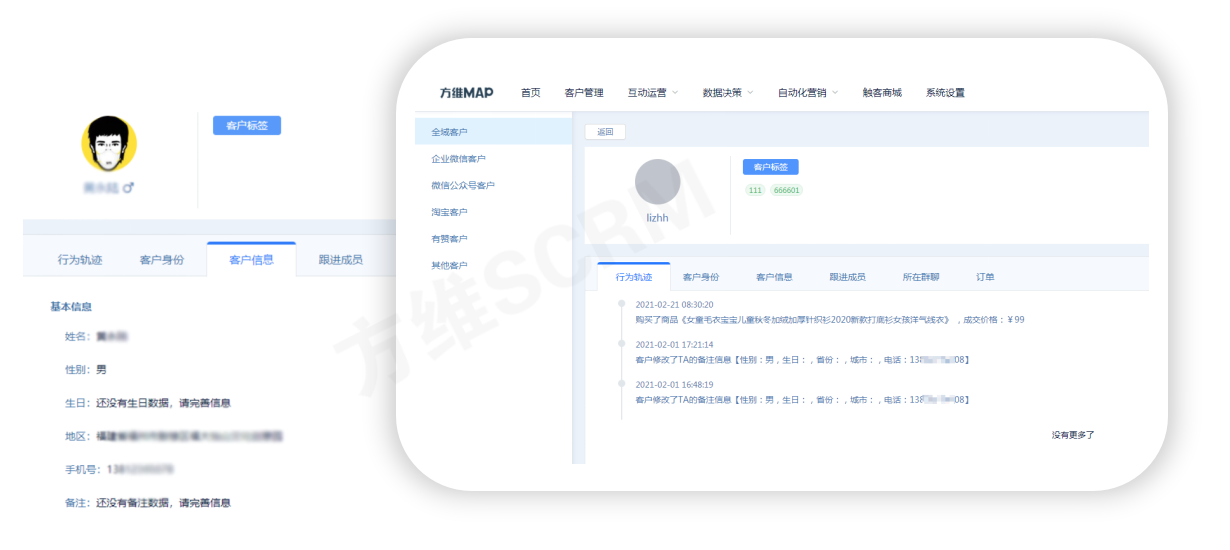Open the 首页 menu item

[530, 93]
